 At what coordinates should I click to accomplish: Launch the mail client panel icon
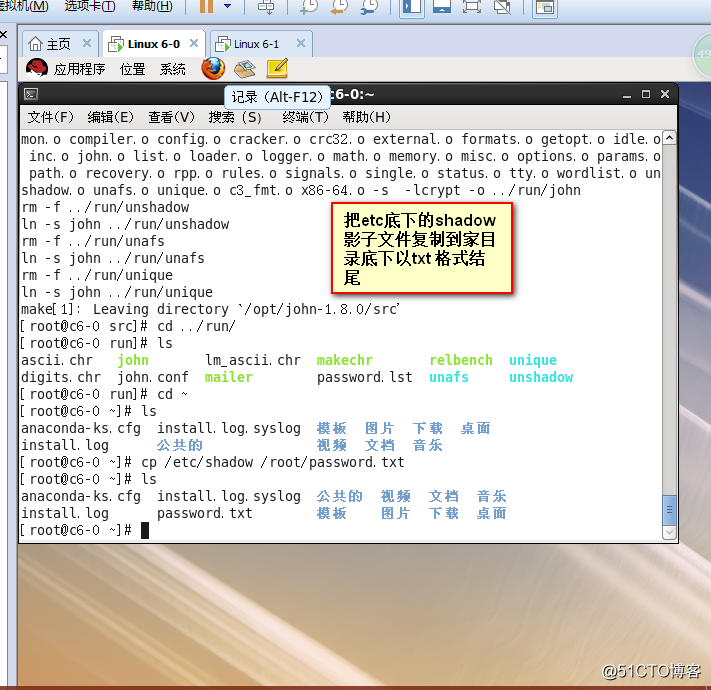[245, 69]
